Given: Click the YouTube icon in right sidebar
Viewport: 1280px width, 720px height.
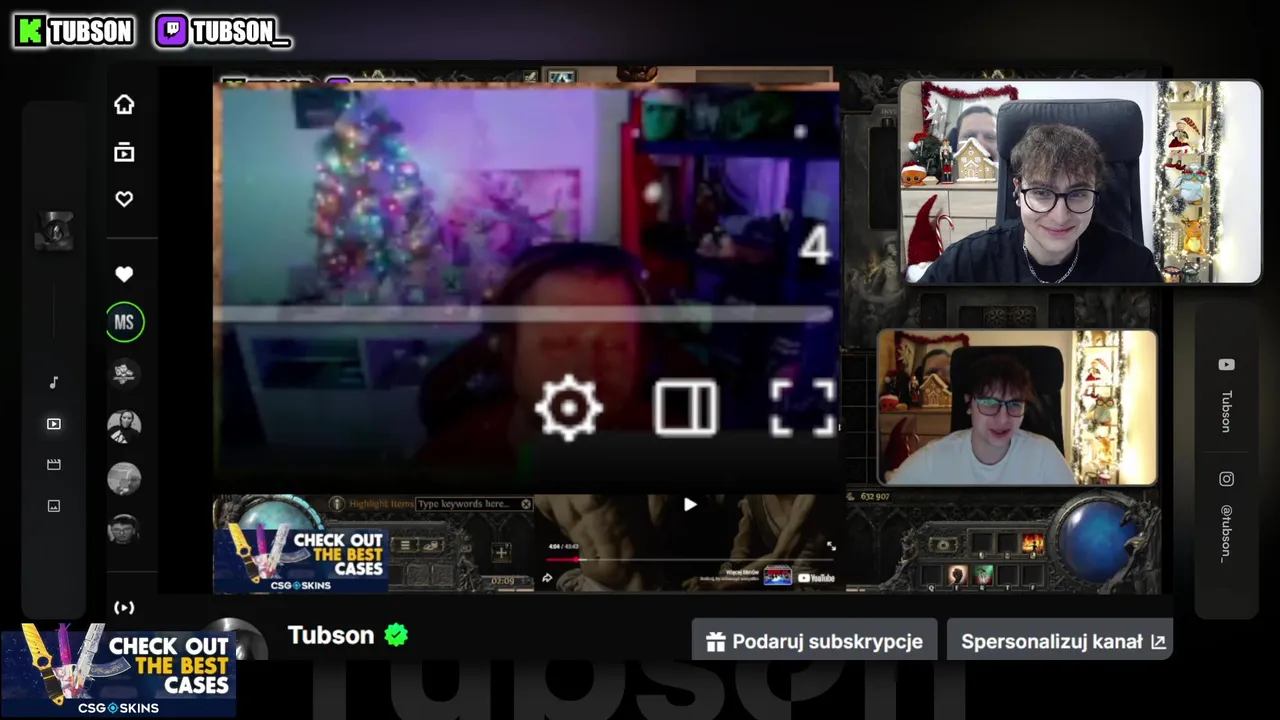Looking at the screenshot, I should 1226,365.
